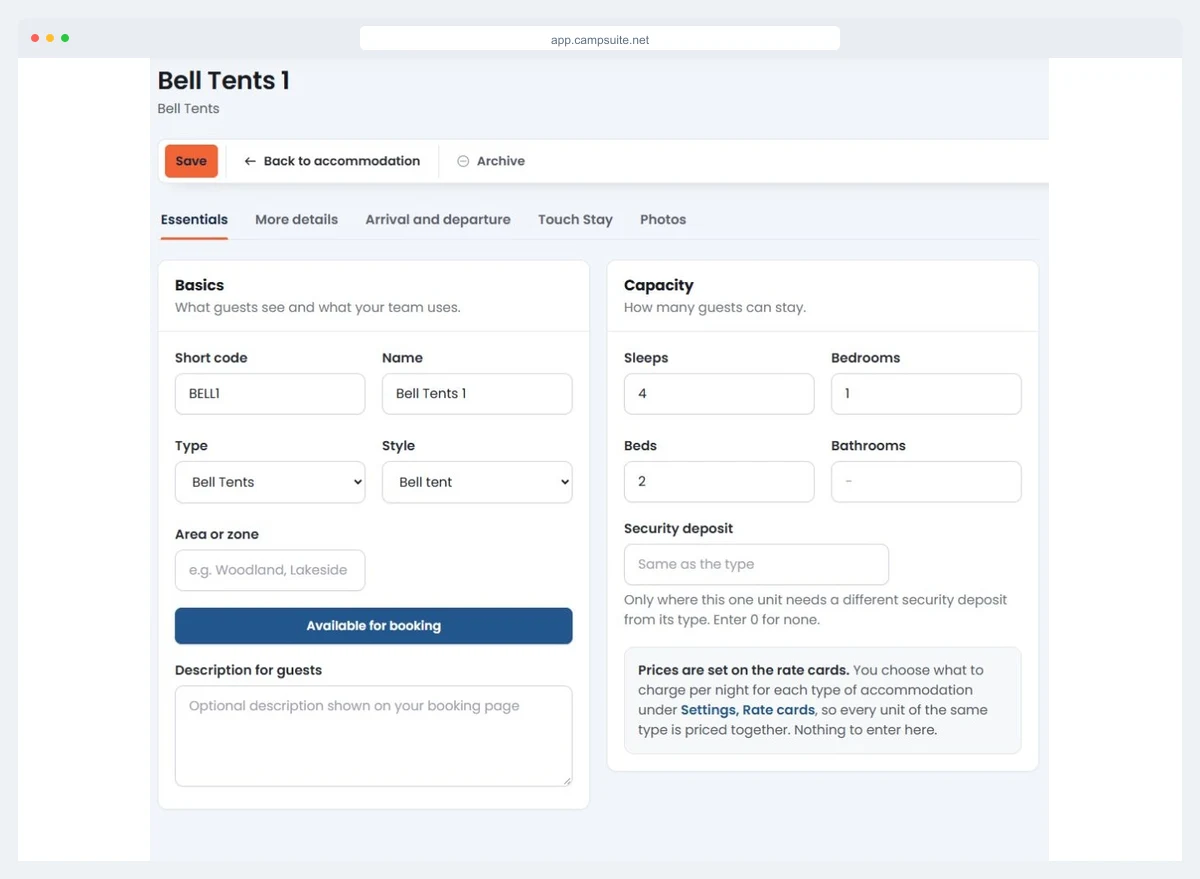Click the Archive circle-minus icon
This screenshot has height=879, width=1200.
point(463,161)
